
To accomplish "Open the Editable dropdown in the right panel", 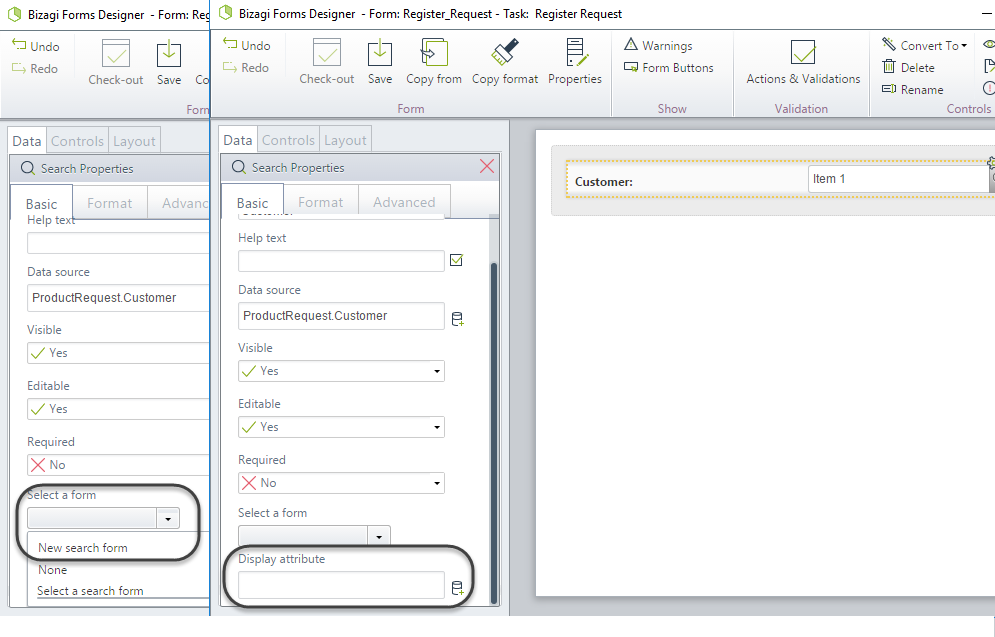I will coord(341,427).
